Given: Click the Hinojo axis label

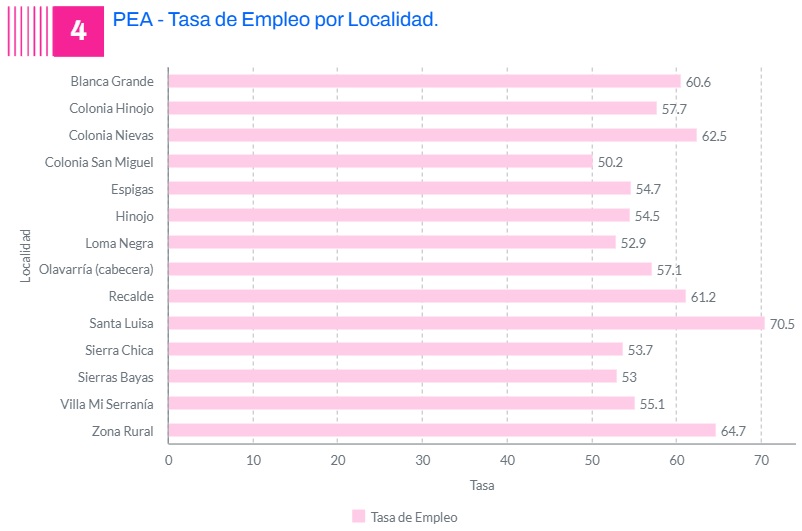Looking at the screenshot, I should coord(134,215).
